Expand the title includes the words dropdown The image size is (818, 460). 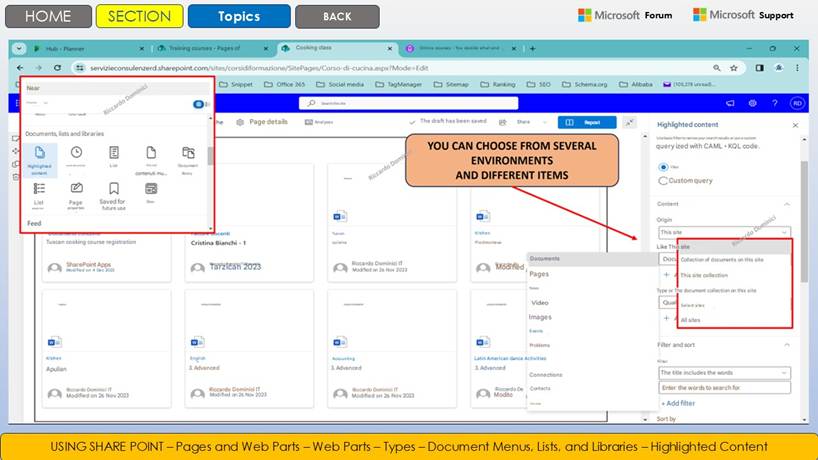tap(724, 373)
